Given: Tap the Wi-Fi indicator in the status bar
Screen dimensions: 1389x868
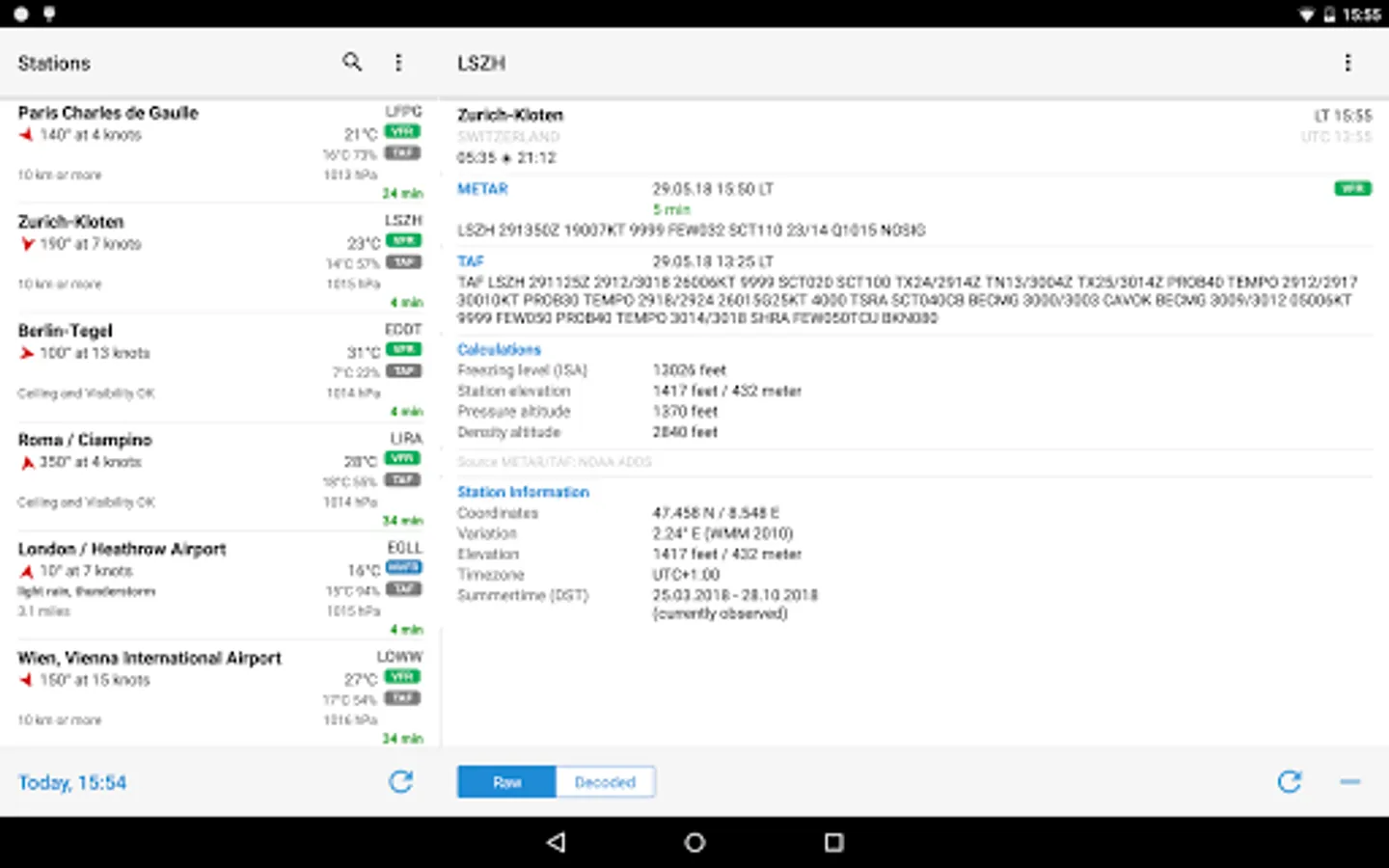Looking at the screenshot, I should click(1306, 14).
